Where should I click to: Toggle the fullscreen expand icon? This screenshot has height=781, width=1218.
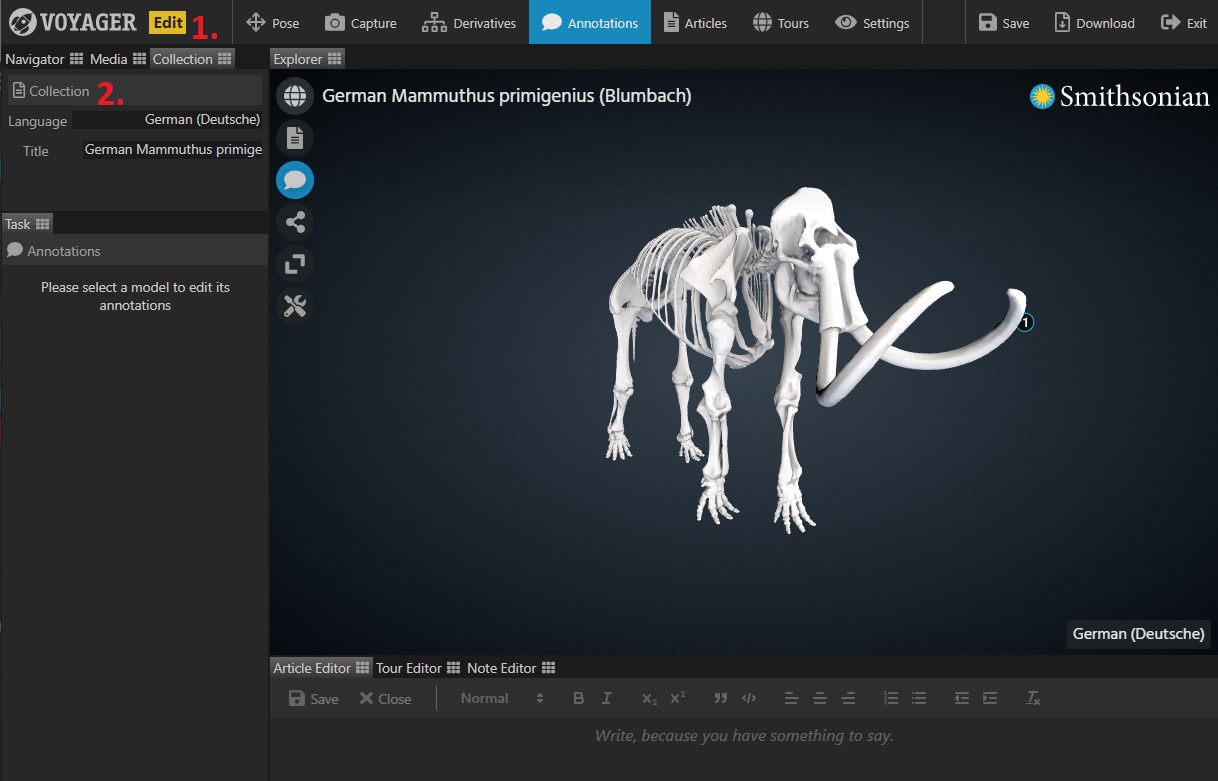(295, 264)
